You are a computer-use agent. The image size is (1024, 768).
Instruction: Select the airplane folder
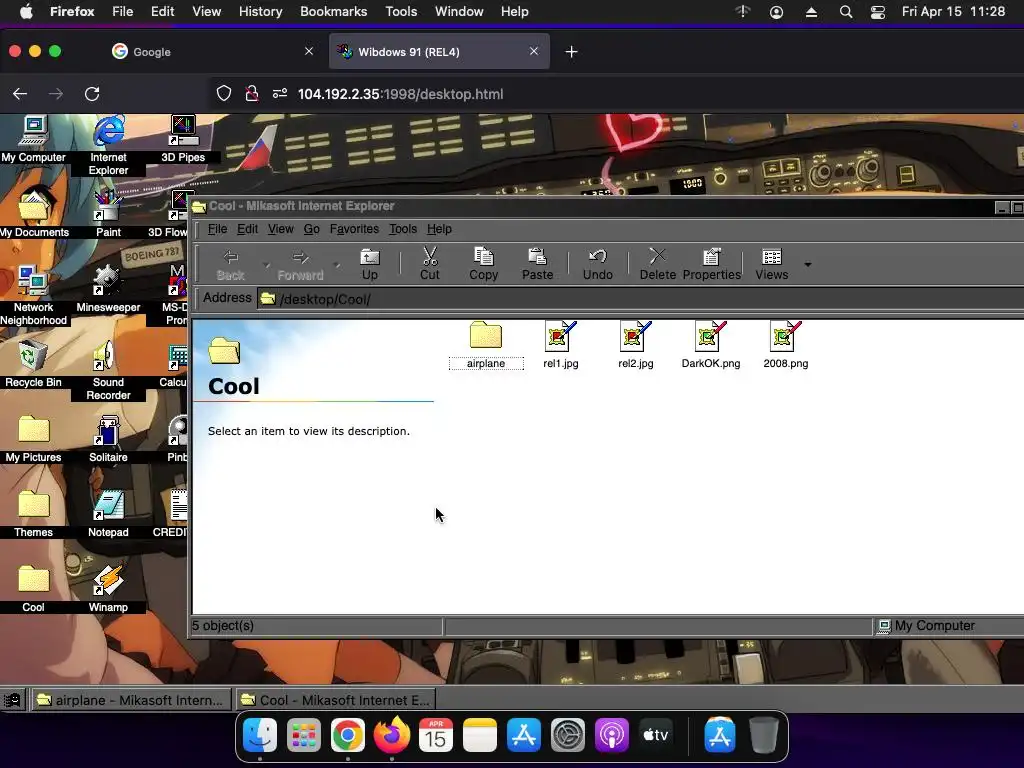(486, 345)
